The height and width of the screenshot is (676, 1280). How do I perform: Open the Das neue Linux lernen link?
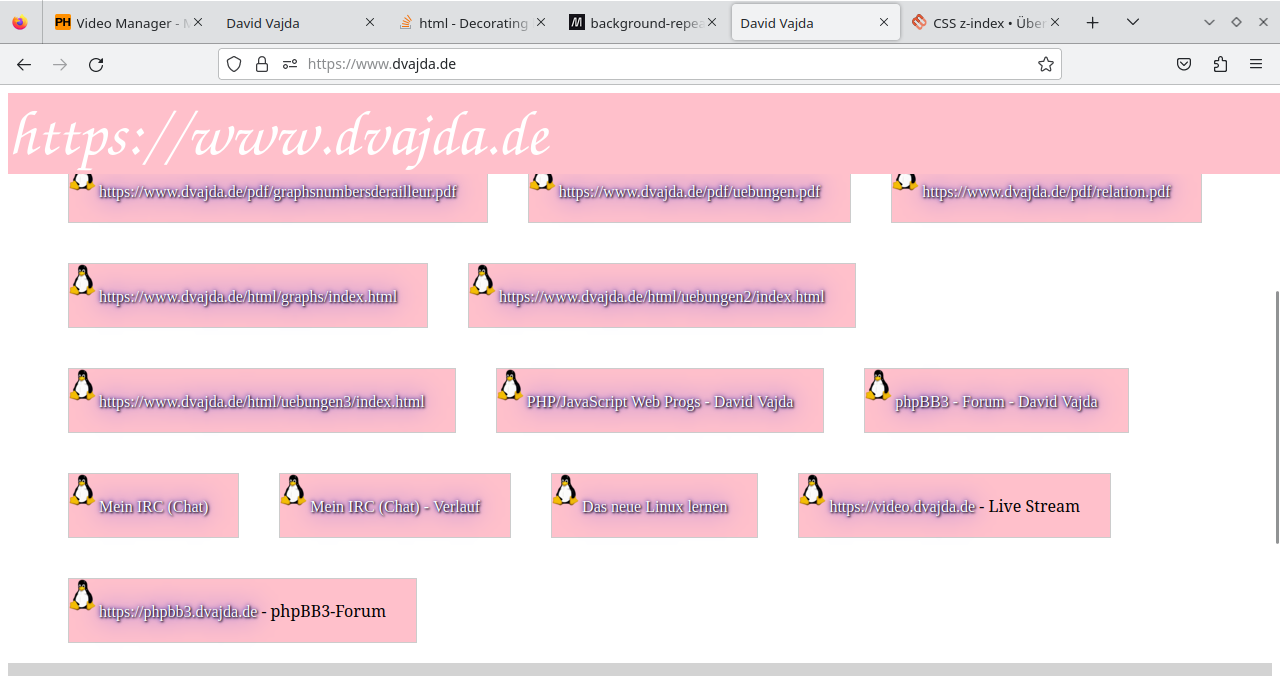654,507
